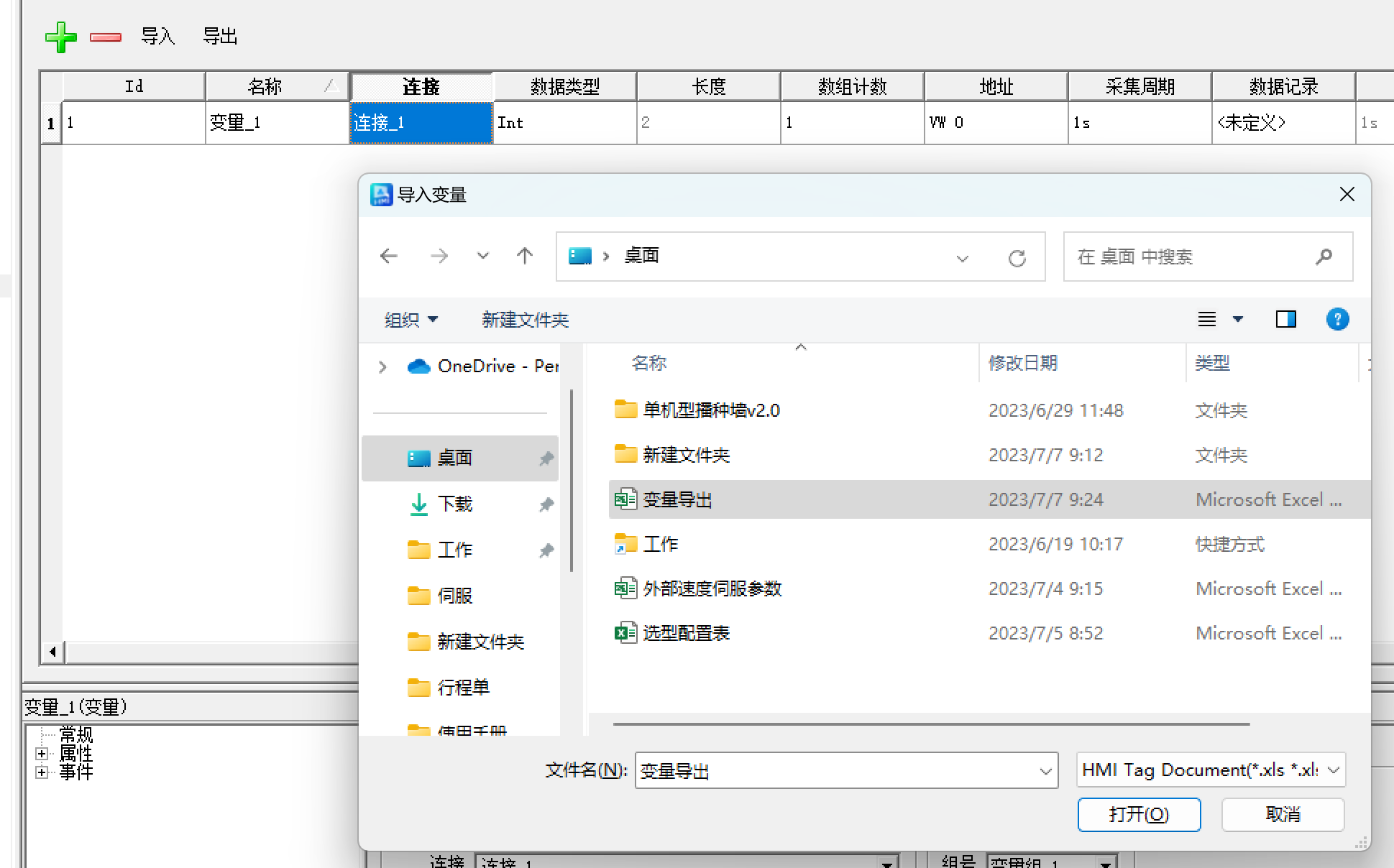Open recent locations chevron dropdown
1394x868 pixels.
(483, 256)
